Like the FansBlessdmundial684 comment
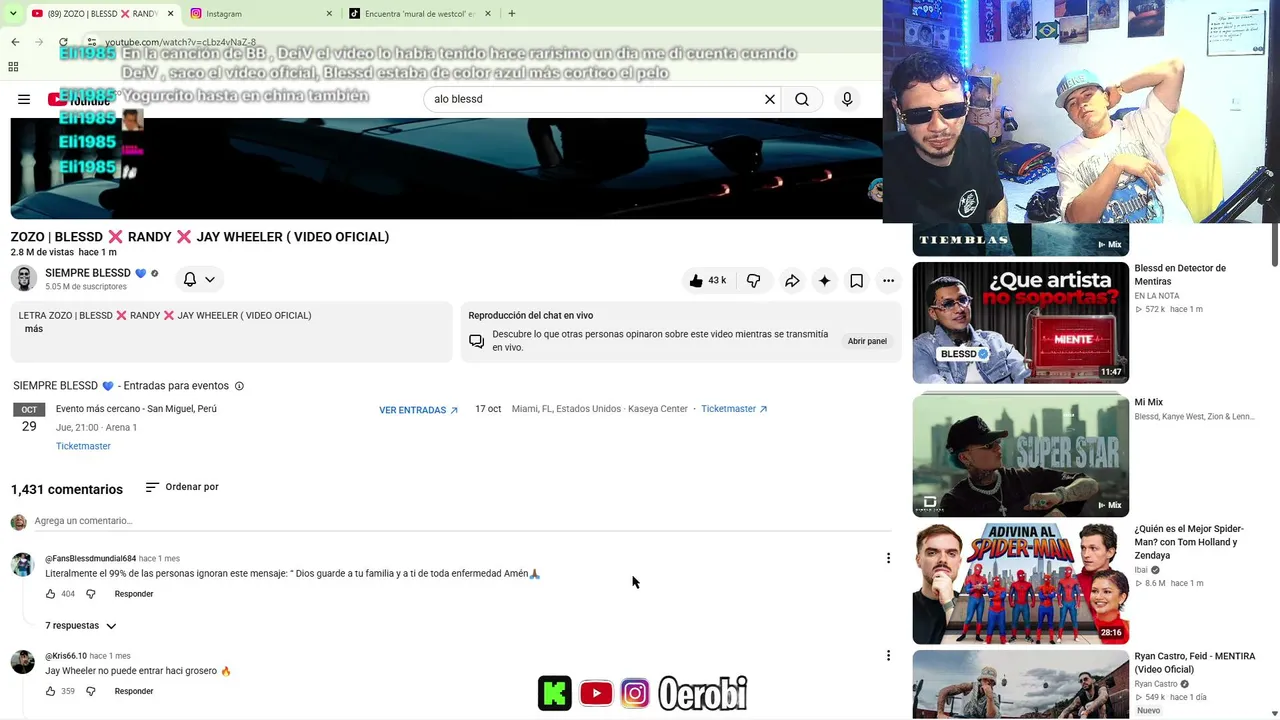 [51, 594]
